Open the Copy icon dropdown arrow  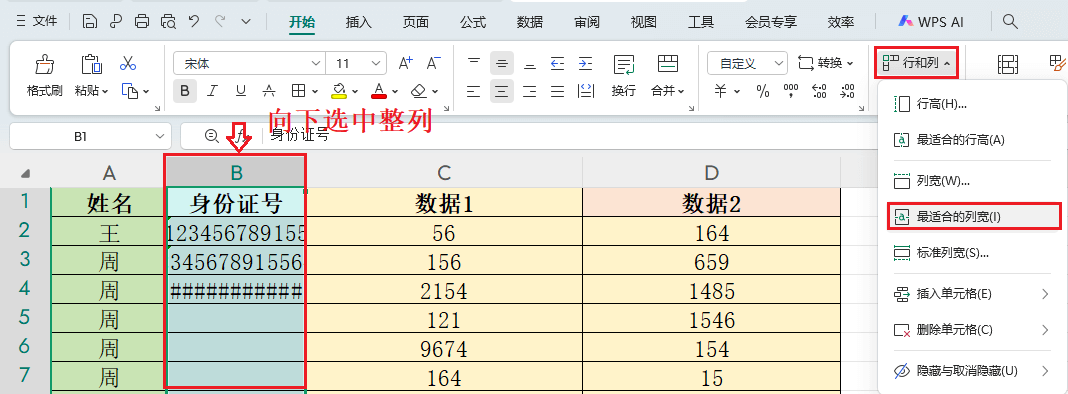click(146, 91)
